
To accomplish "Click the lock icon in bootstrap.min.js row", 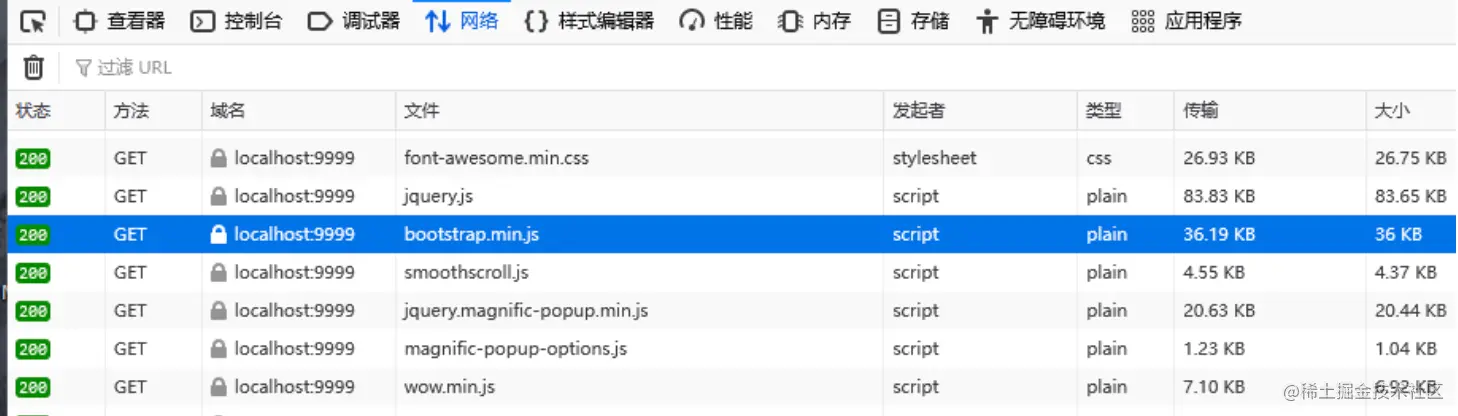I will (218, 234).
